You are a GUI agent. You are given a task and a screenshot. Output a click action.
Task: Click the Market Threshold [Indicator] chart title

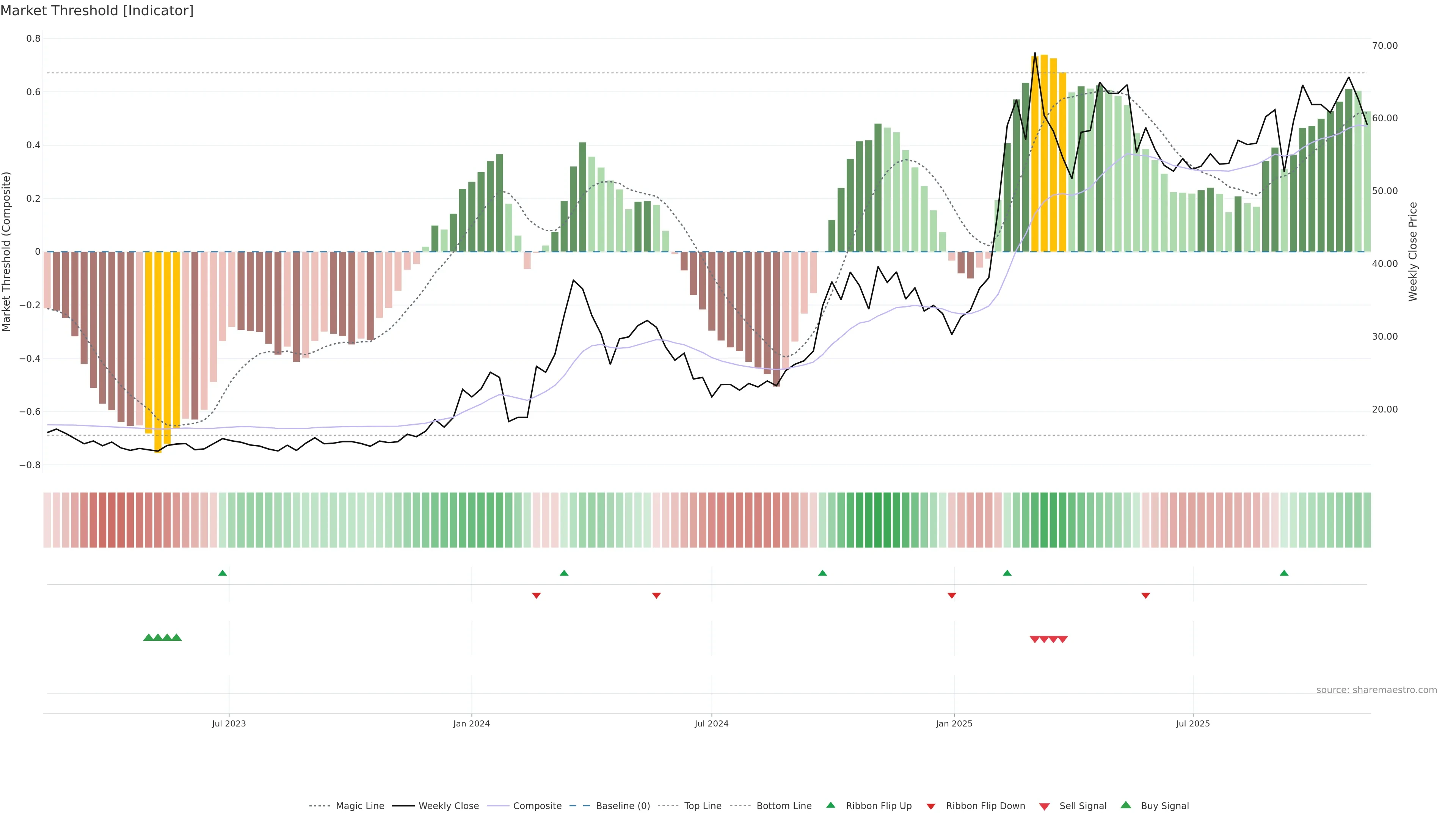(x=97, y=11)
